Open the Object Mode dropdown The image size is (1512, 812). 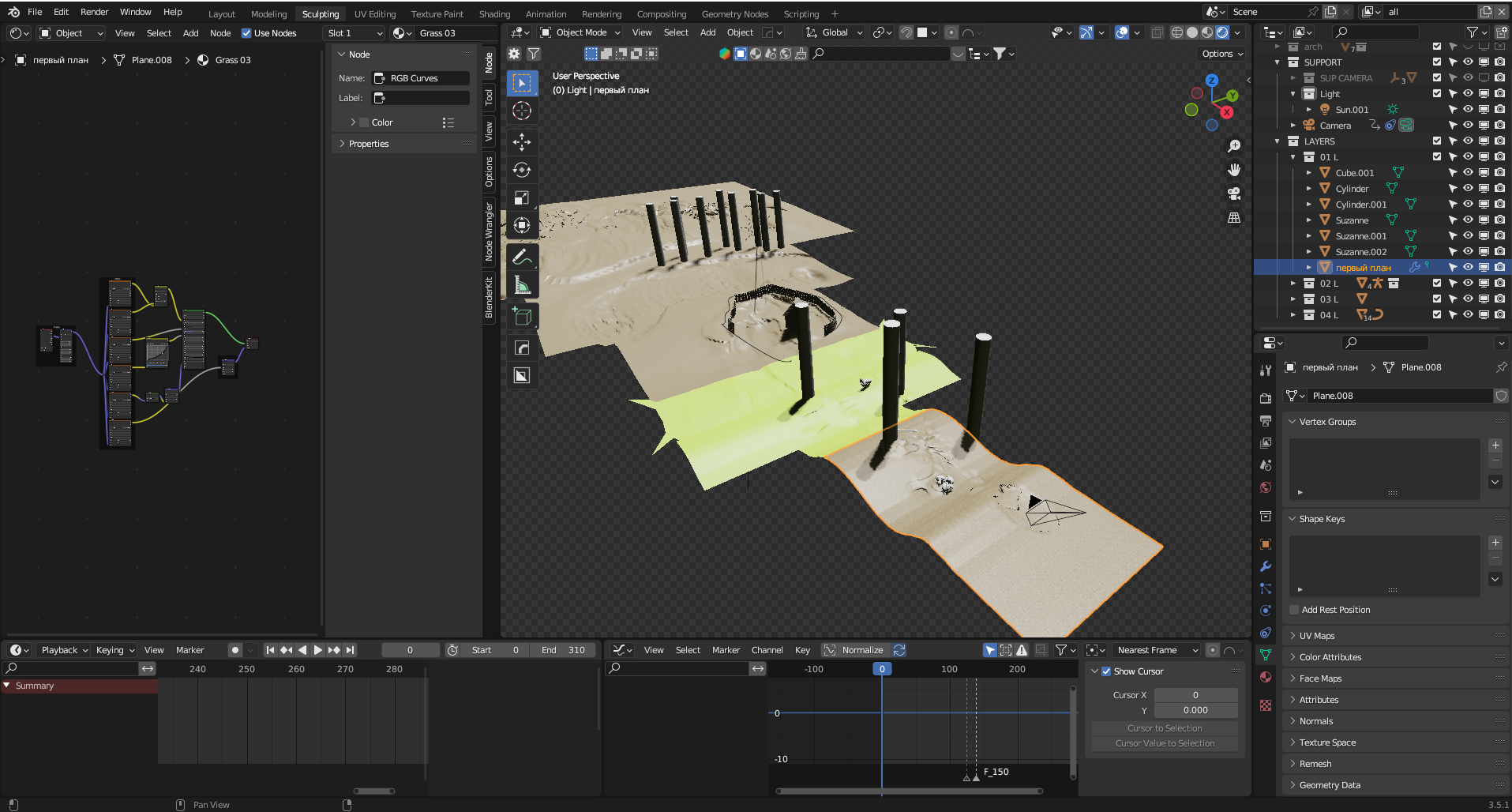click(x=580, y=32)
